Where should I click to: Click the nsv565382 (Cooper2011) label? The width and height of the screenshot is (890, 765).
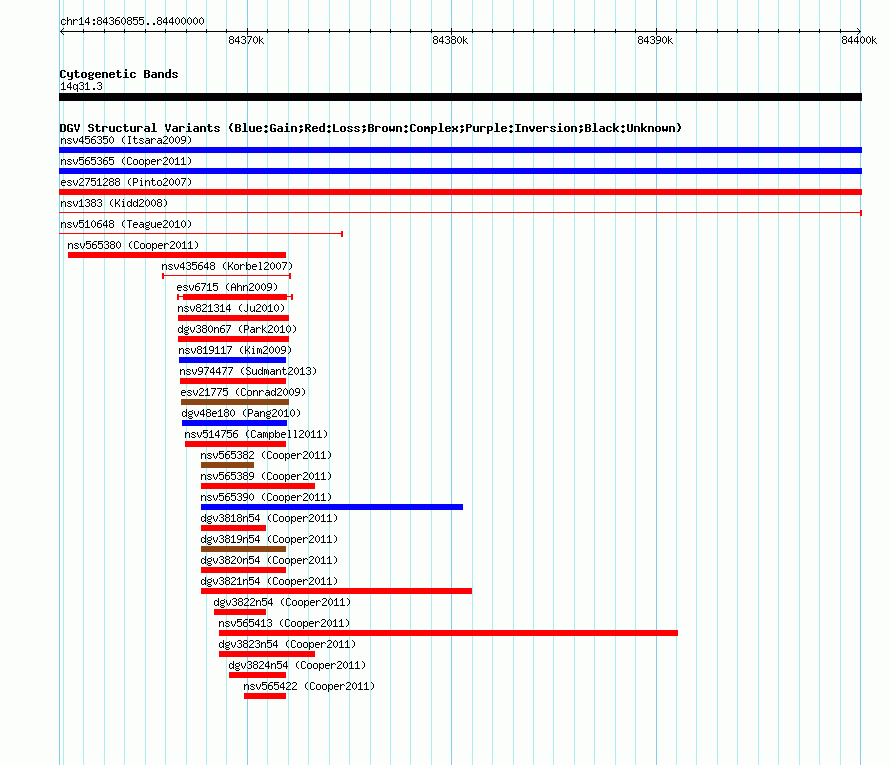pyautogui.click(x=266, y=455)
